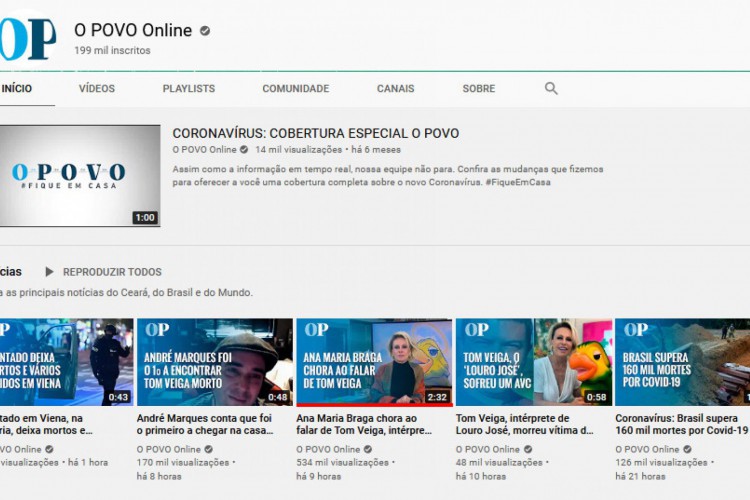Click the O POVO Online channel title heading

click(x=133, y=30)
